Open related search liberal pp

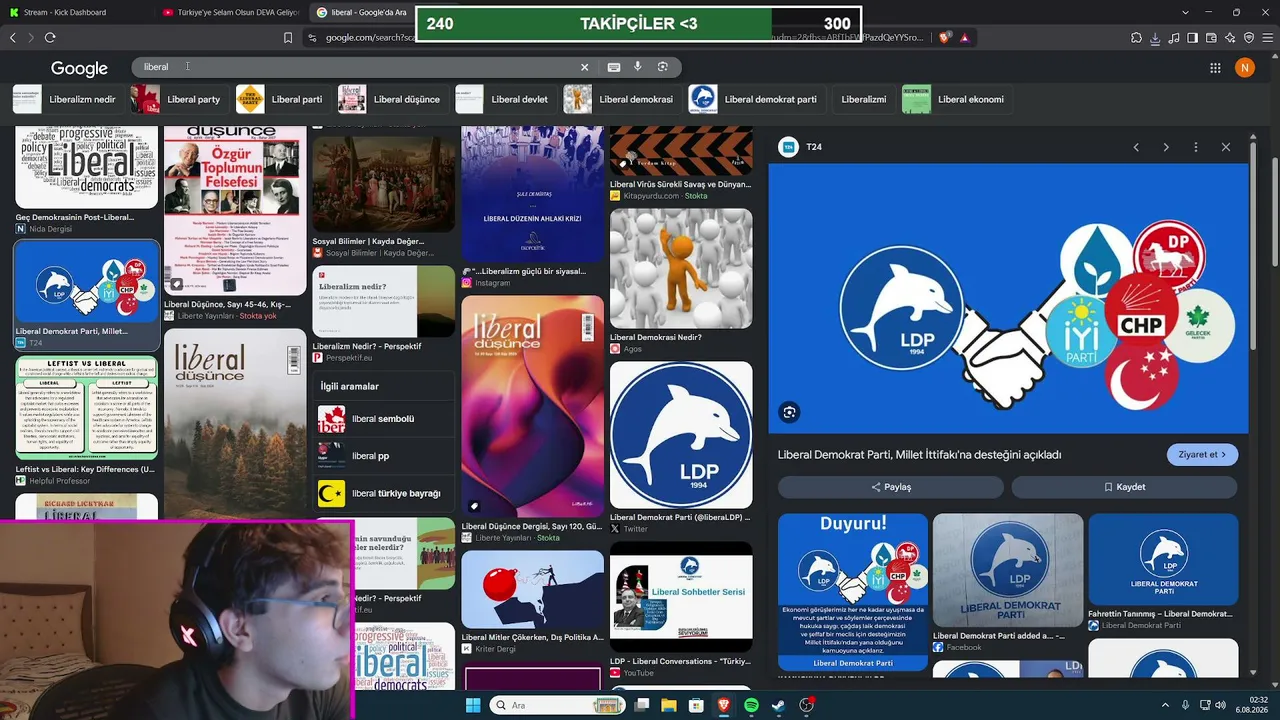(384, 456)
